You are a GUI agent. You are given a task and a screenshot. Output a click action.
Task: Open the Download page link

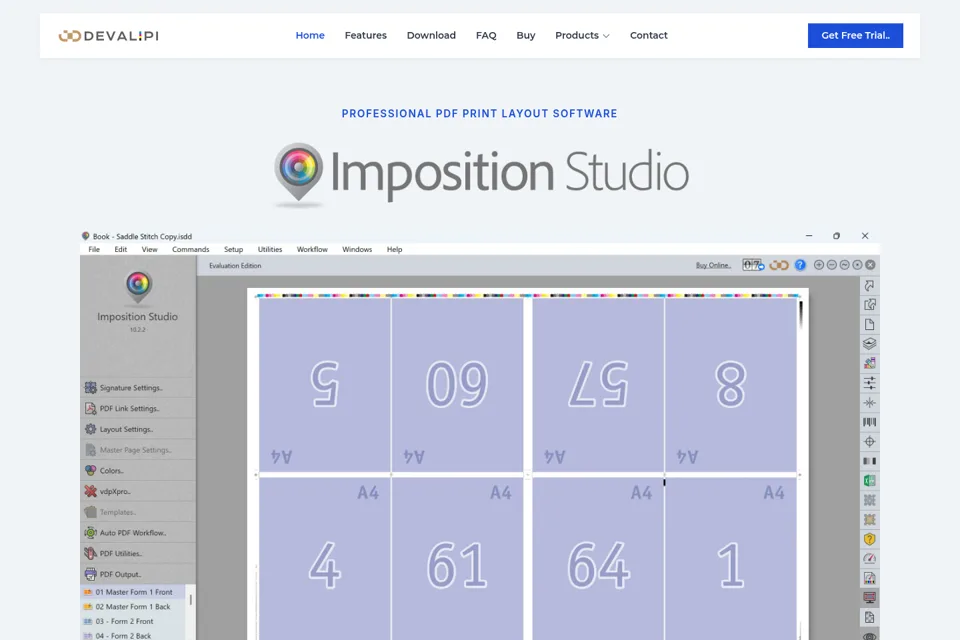pos(431,36)
